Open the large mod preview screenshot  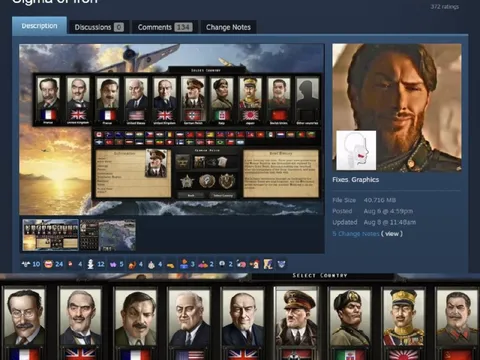point(172,129)
